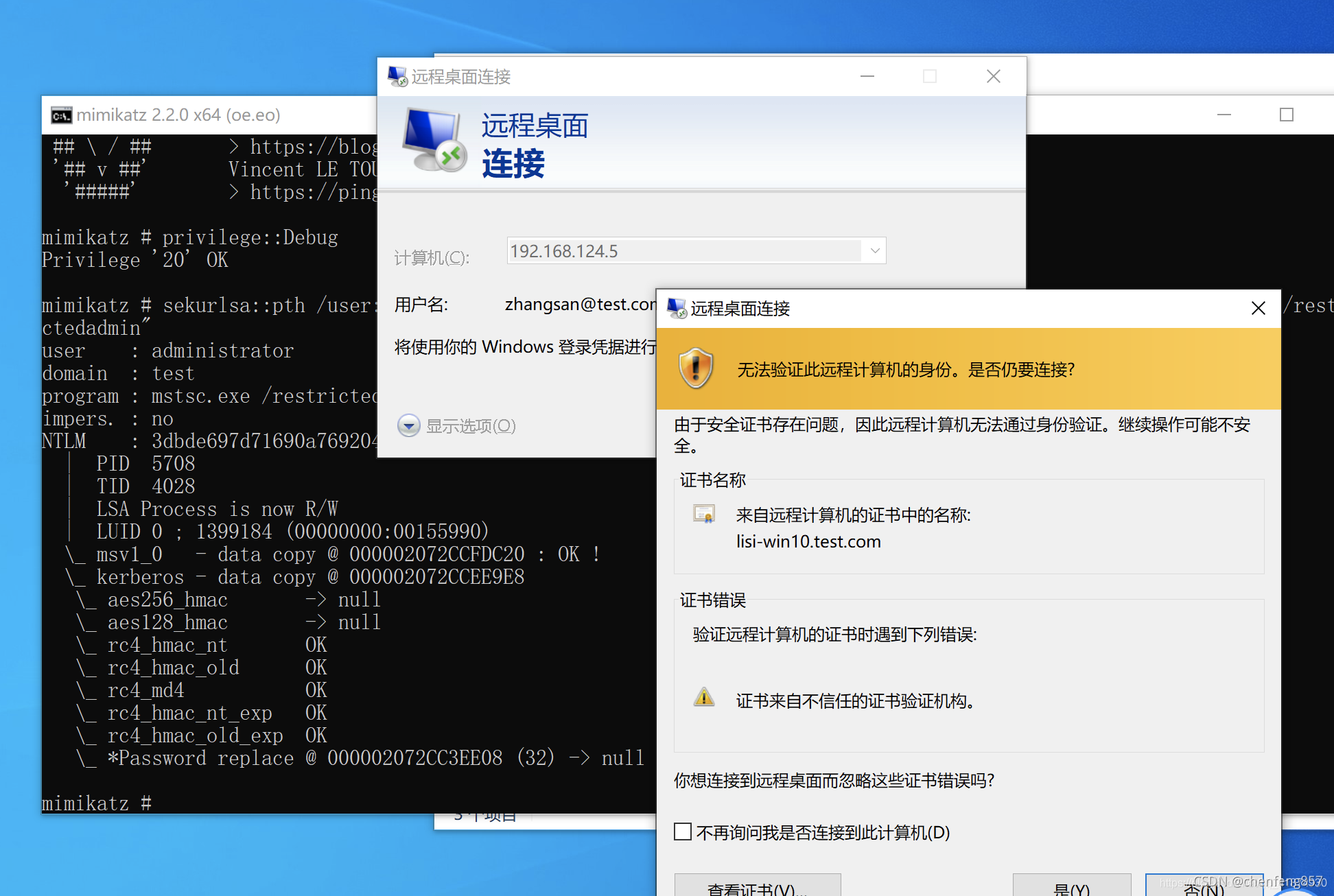Click the 无法验证此远程计算机的身份 warning heading
Screen dimensions: 1334x896
point(906,370)
